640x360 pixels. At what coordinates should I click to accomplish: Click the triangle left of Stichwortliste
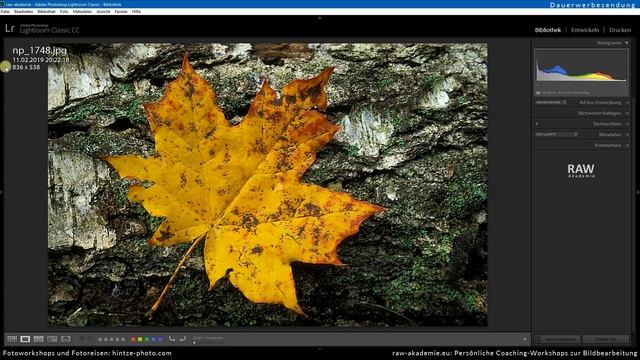[x=537, y=124]
